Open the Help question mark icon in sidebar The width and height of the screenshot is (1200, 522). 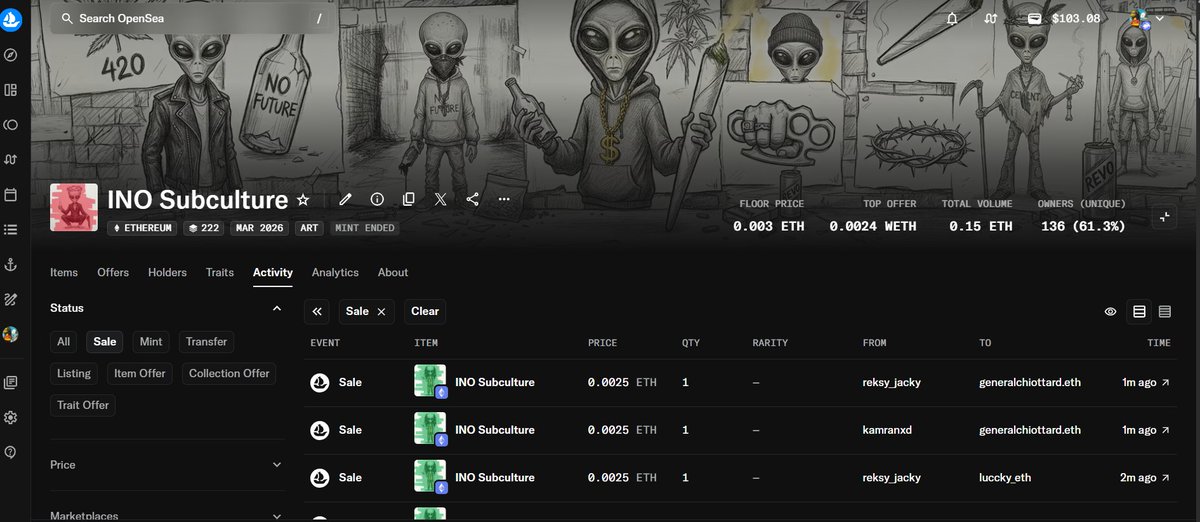(x=10, y=452)
